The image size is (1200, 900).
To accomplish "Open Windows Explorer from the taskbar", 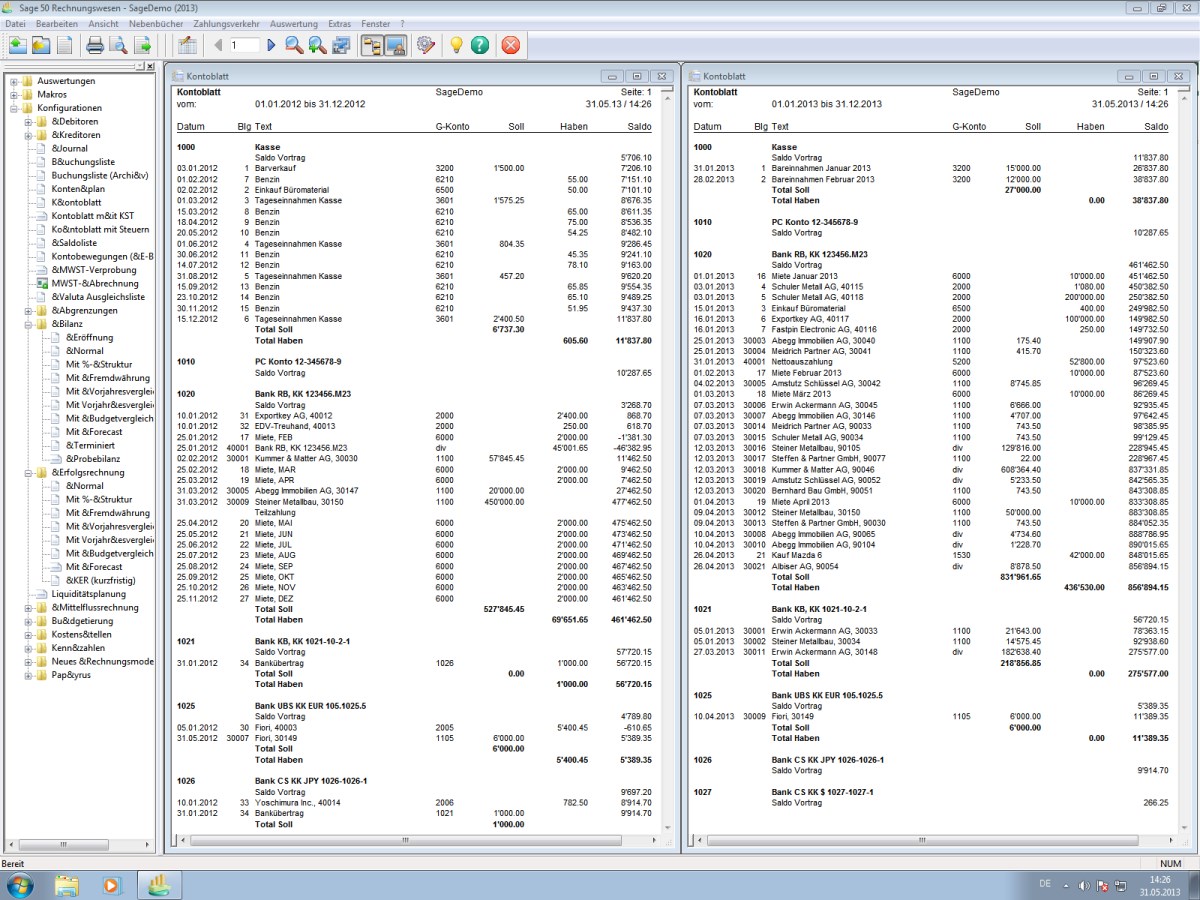I will (x=67, y=885).
